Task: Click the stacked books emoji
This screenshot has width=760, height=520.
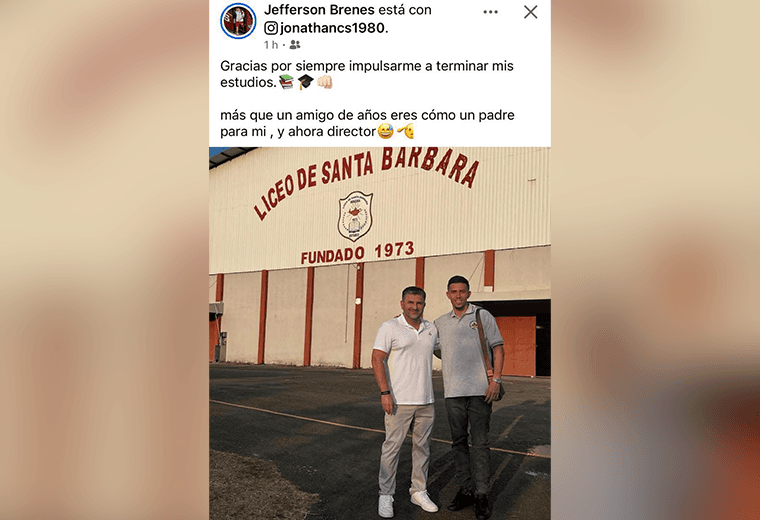Action: (x=286, y=82)
